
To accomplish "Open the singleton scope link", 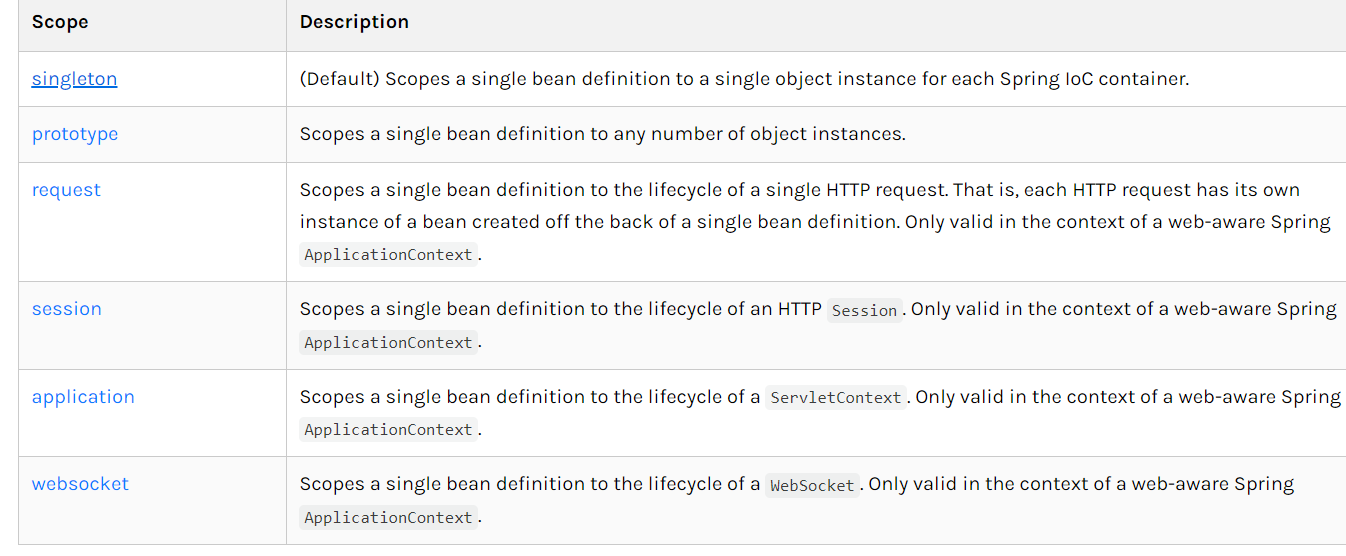I will [x=74, y=79].
